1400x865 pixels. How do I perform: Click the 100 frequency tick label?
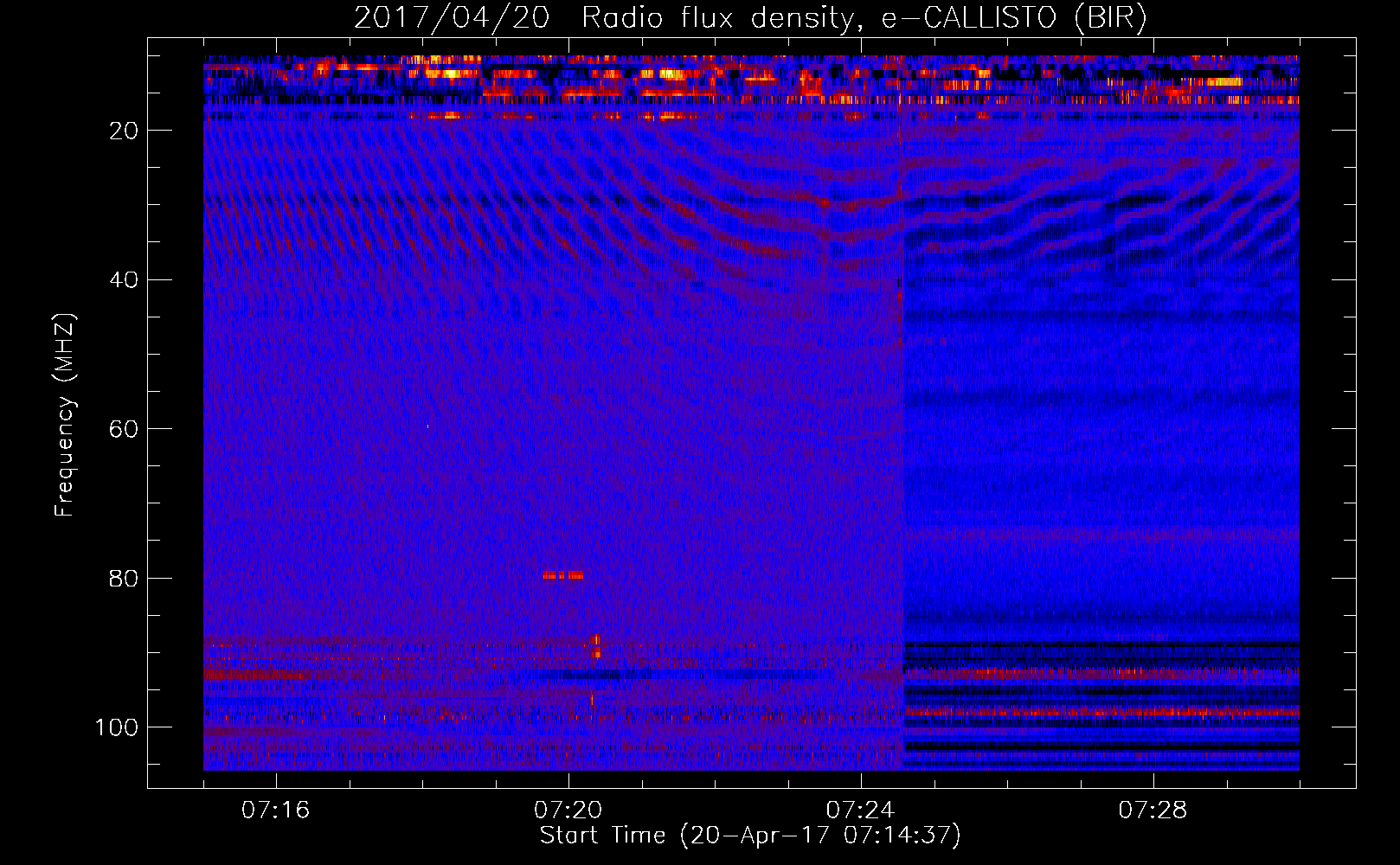point(117,728)
